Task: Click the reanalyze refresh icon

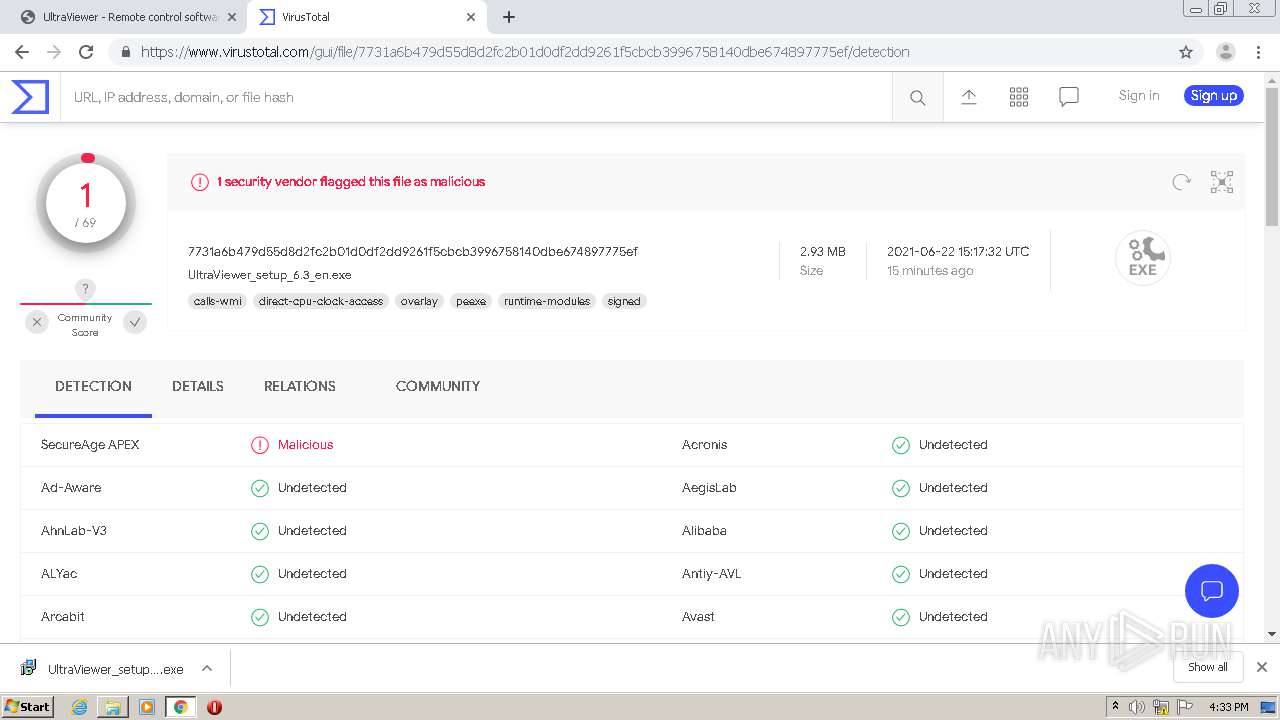Action: pyautogui.click(x=1182, y=182)
